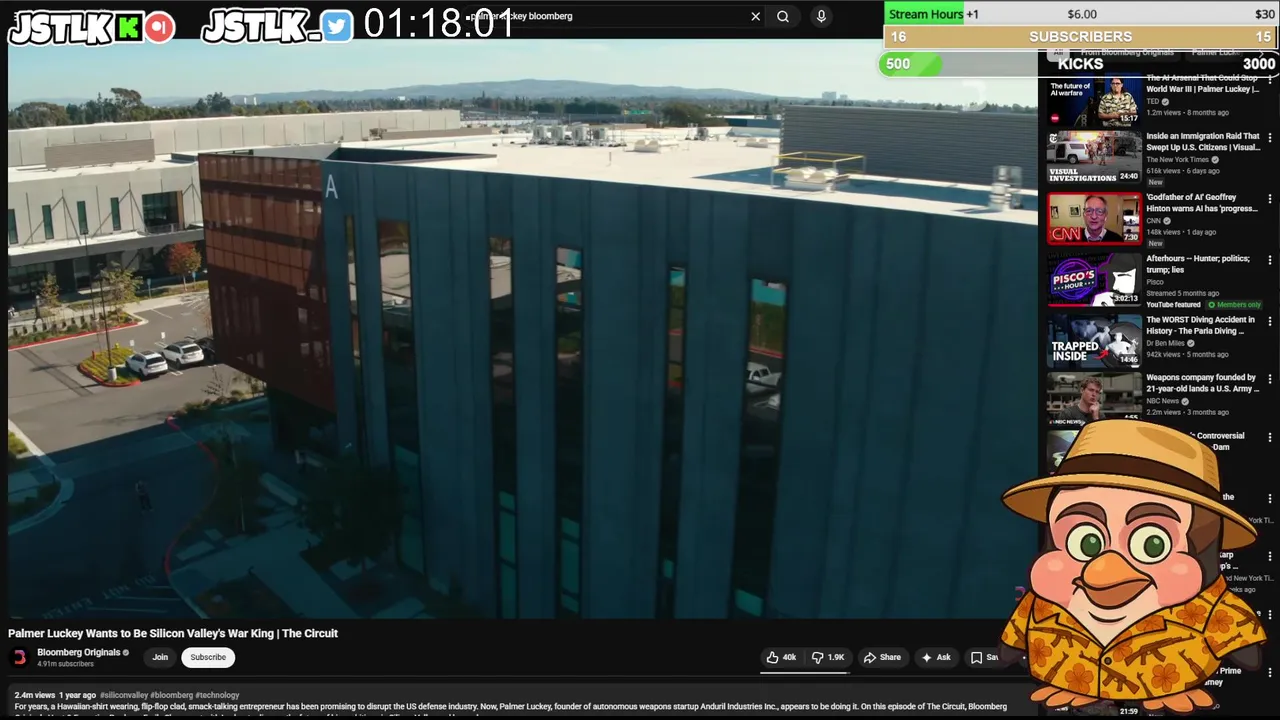Viewport: 1280px width, 720px height.
Task: Click 'Weapons company founded by 21-year-old' title
Action: coord(1202,383)
